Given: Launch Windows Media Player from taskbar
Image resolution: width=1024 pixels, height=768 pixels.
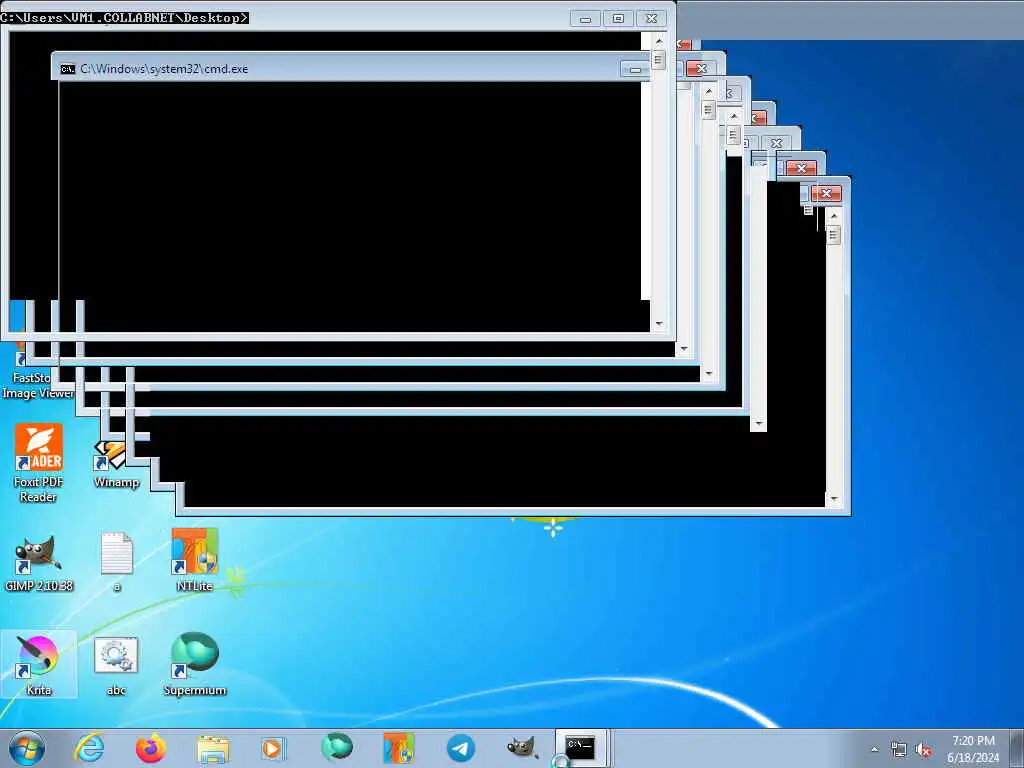Looking at the screenshot, I should 274,748.
